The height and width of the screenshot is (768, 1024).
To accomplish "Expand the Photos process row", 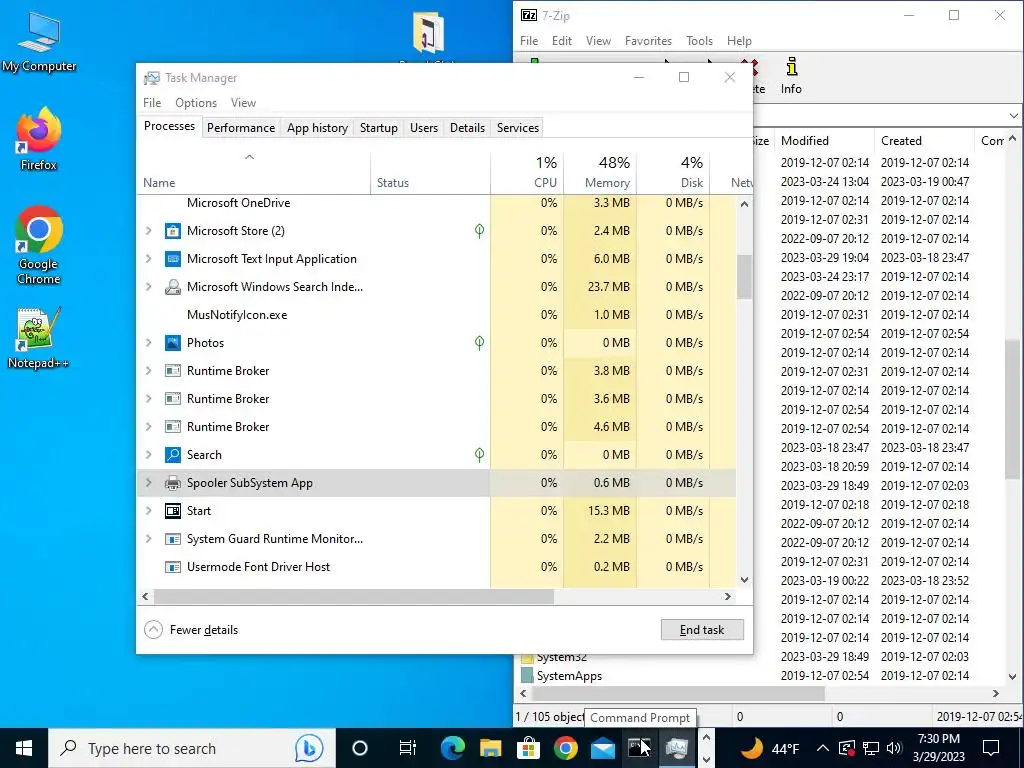I will click(x=149, y=343).
